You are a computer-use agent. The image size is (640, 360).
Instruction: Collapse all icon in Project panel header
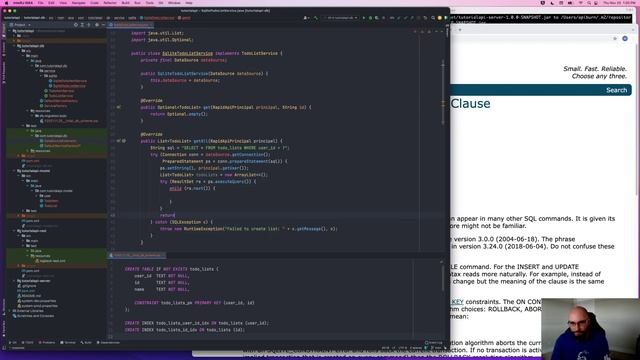point(89,25)
